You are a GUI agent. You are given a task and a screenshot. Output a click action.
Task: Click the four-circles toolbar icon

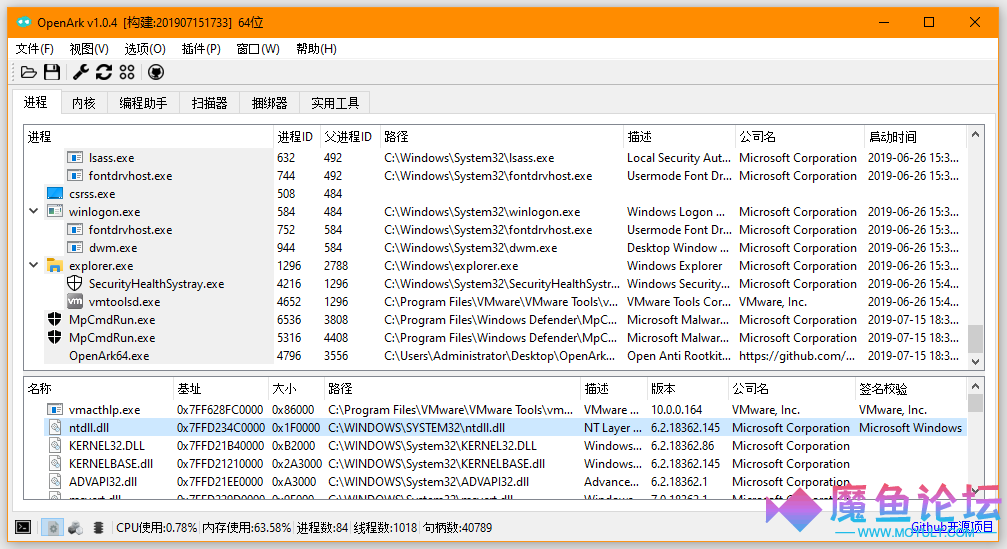point(127,73)
